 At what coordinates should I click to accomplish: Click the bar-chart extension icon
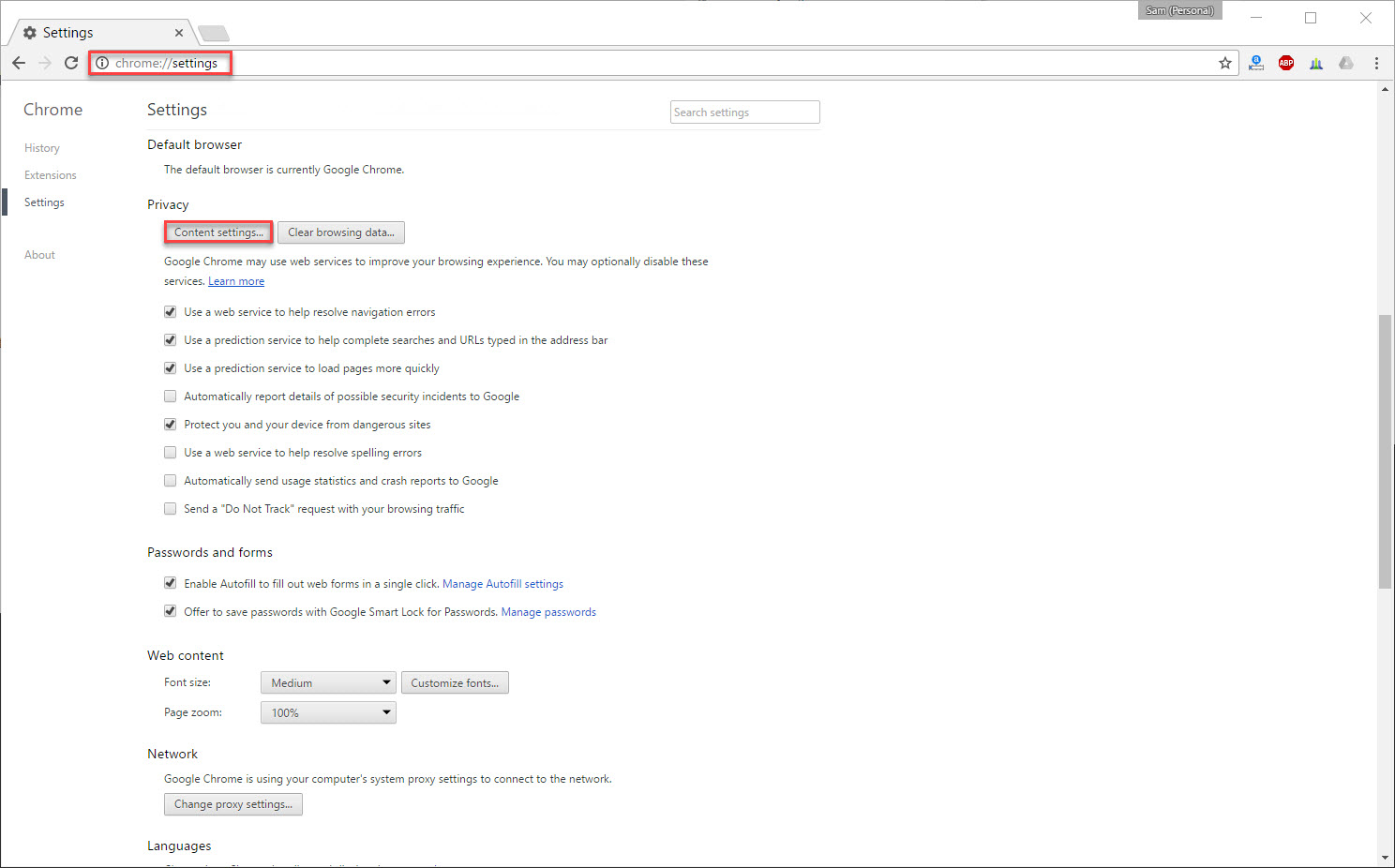pos(1316,63)
